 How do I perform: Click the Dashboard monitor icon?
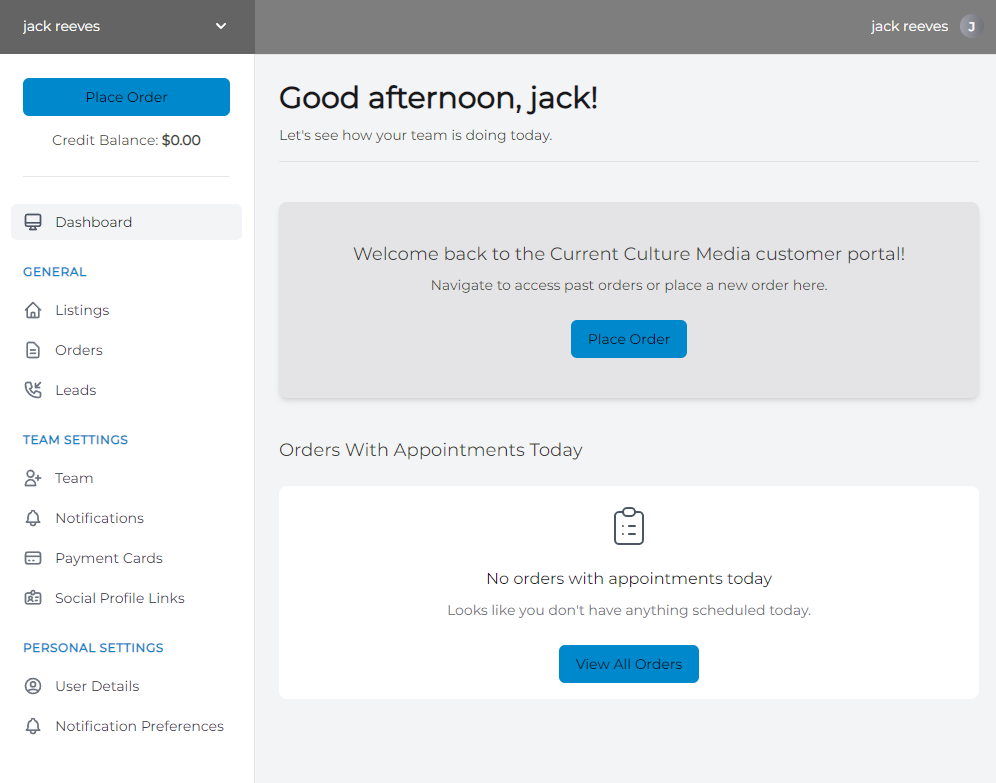point(33,222)
